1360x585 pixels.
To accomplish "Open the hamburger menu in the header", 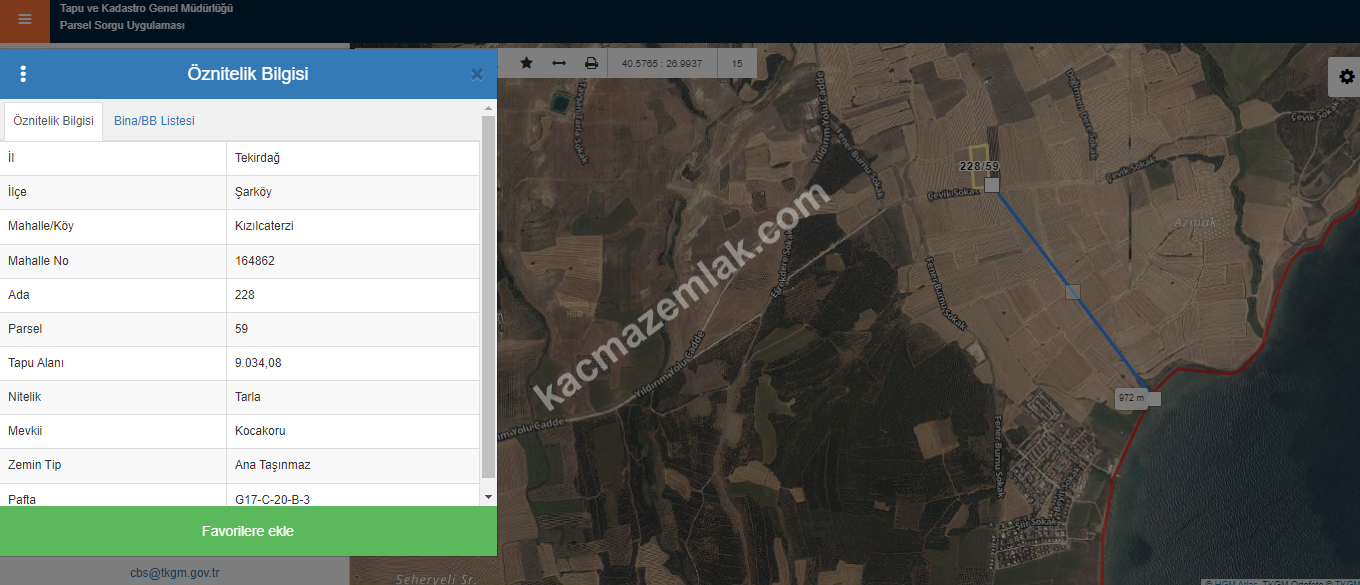I will coord(24,20).
